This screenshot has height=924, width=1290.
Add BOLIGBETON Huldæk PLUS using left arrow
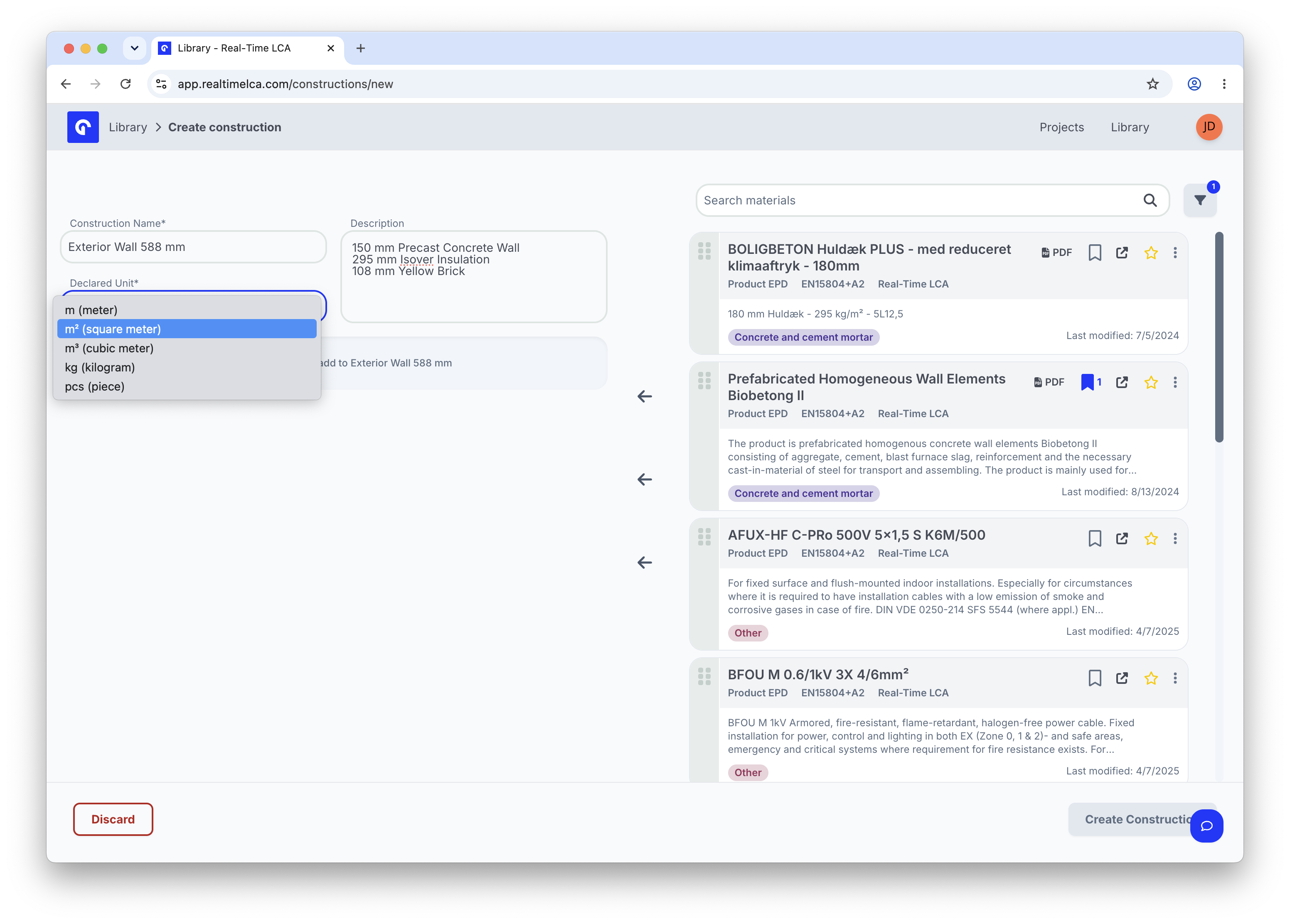(645, 396)
